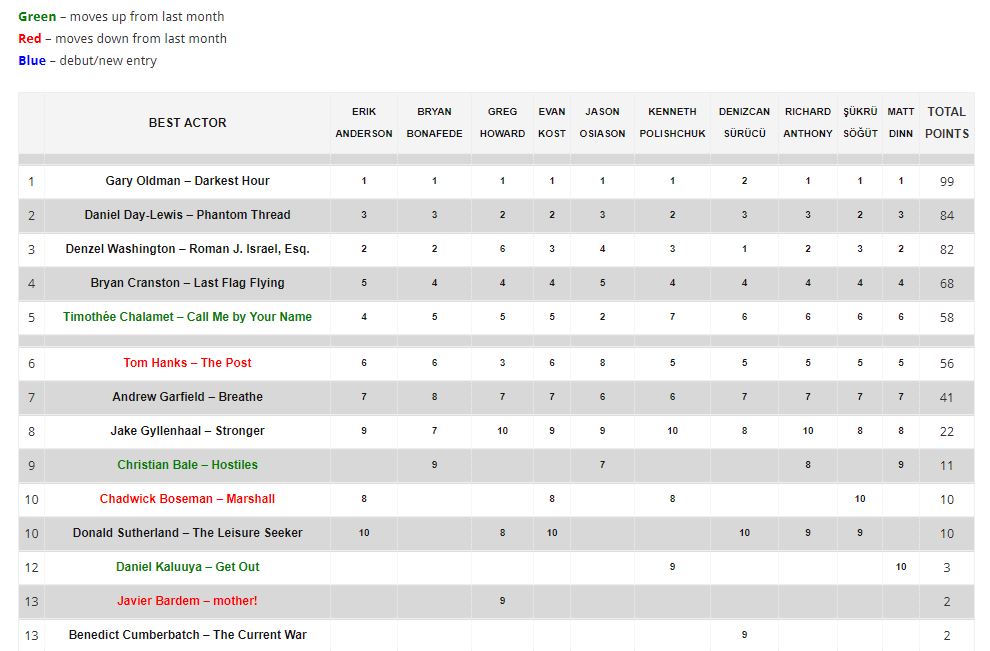The height and width of the screenshot is (651, 990).
Task: Click Erik Anderson's vote in Bryan Cranston row
Action: [364, 283]
